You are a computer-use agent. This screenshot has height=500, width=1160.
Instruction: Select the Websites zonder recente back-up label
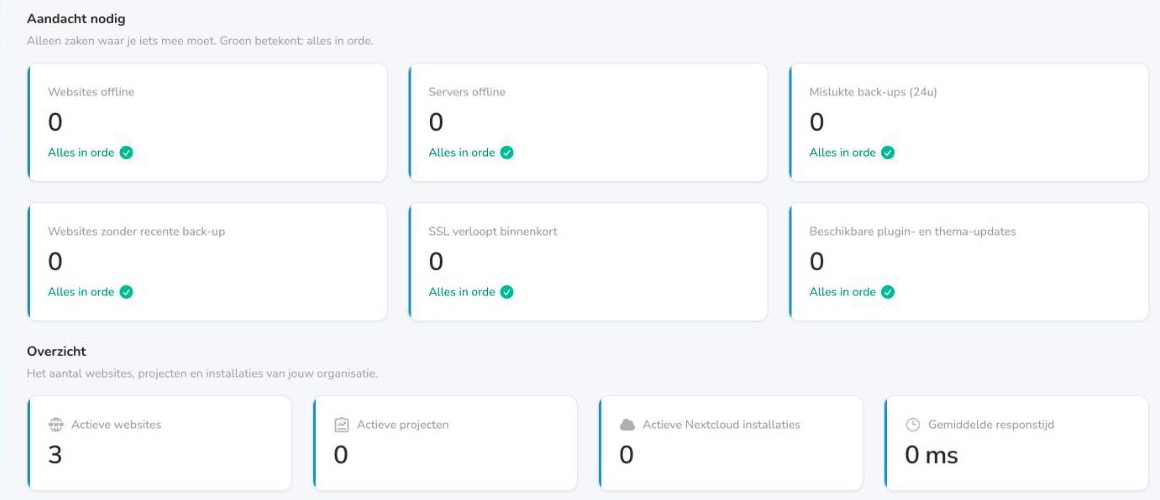(x=136, y=232)
